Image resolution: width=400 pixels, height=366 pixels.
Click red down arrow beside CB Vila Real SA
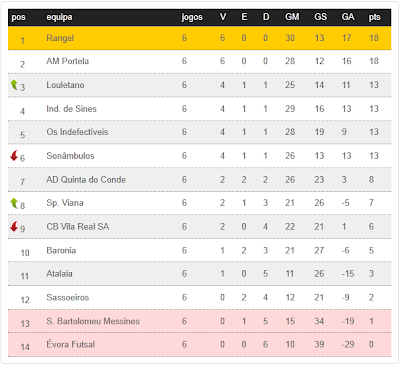tap(14, 226)
